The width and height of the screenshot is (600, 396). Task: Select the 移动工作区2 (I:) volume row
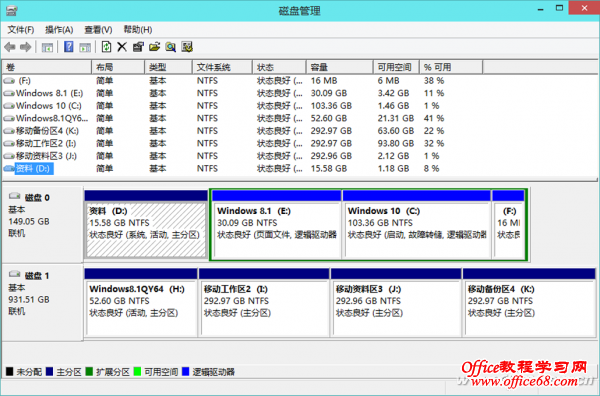(300, 143)
